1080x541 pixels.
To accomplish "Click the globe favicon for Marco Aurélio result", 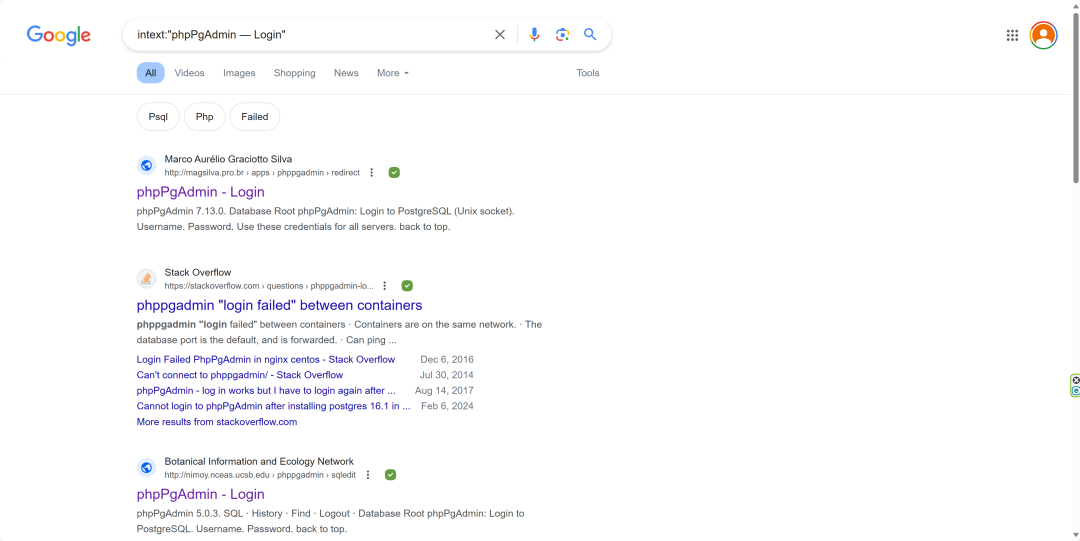I will click(x=146, y=165).
